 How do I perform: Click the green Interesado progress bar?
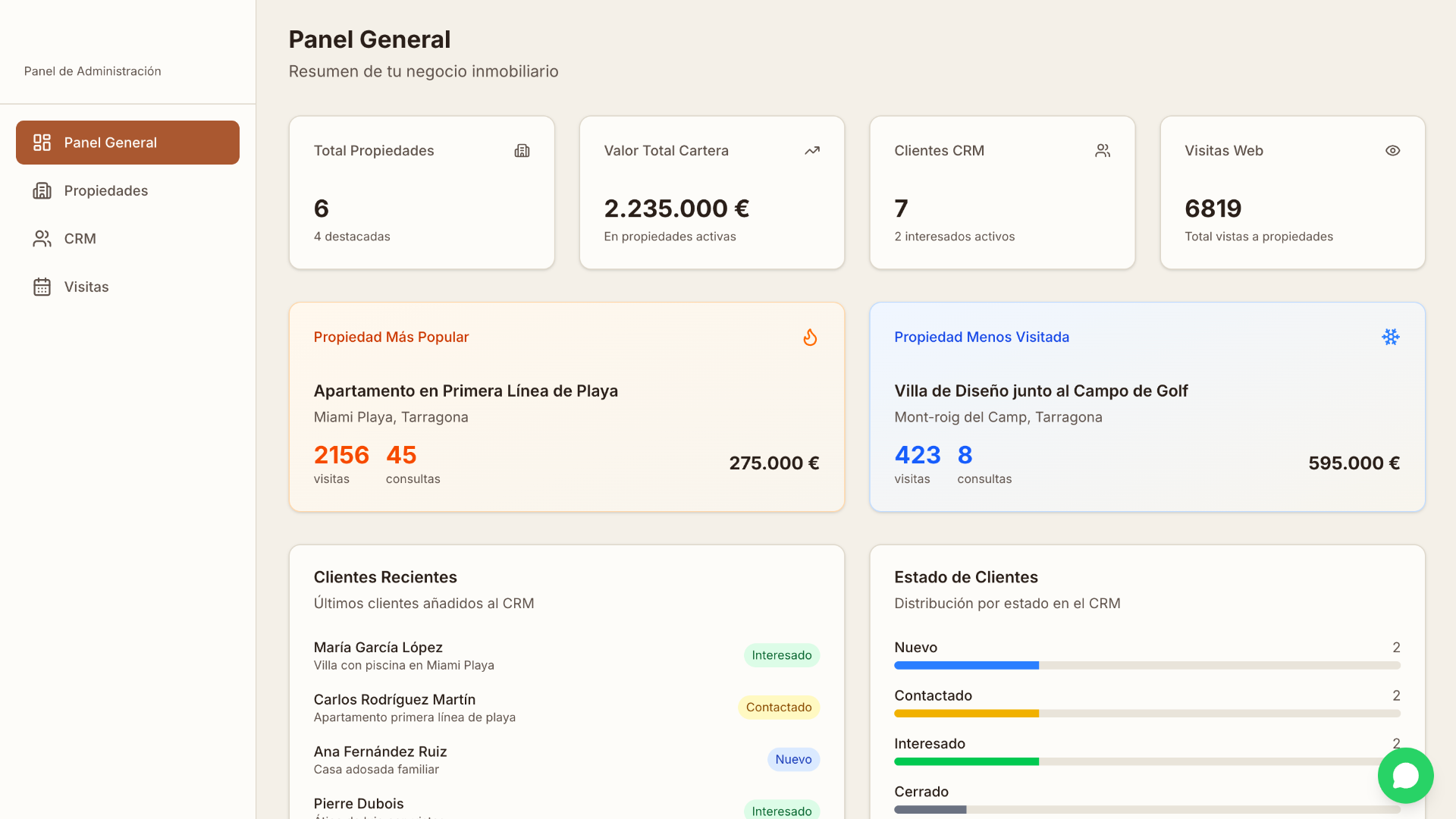966,761
